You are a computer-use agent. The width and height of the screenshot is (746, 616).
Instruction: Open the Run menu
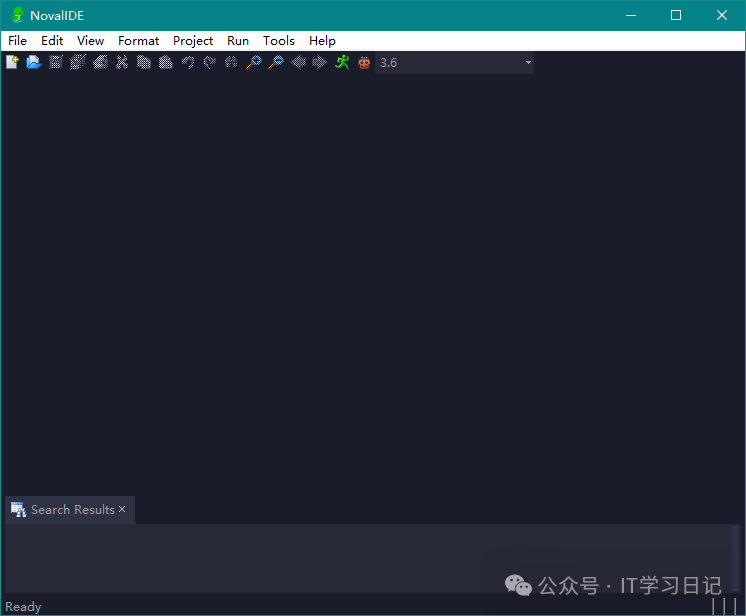point(238,41)
